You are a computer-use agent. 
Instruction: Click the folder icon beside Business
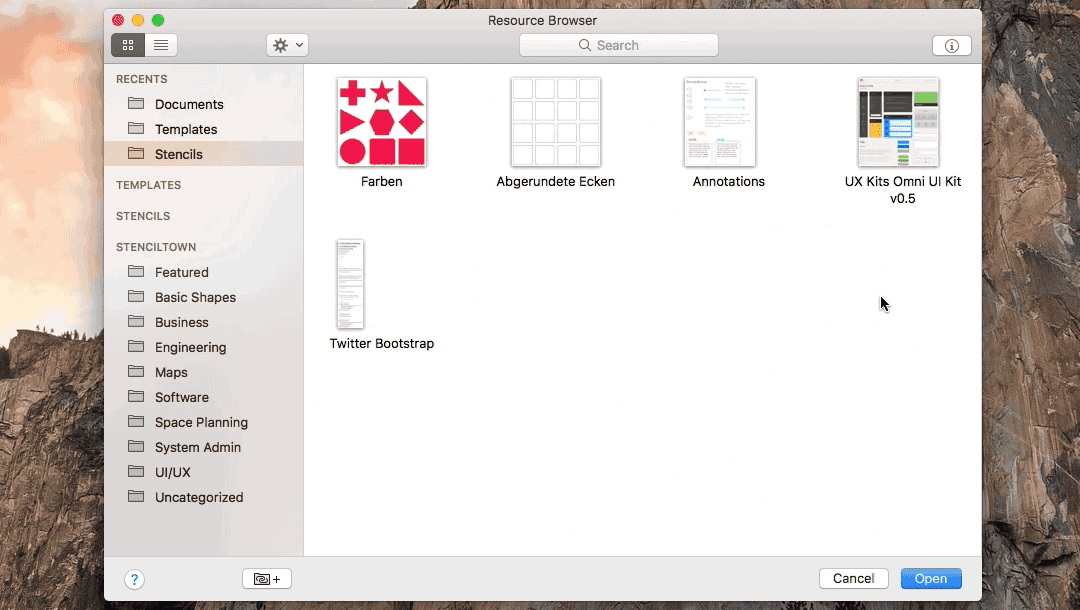[x=136, y=322]
